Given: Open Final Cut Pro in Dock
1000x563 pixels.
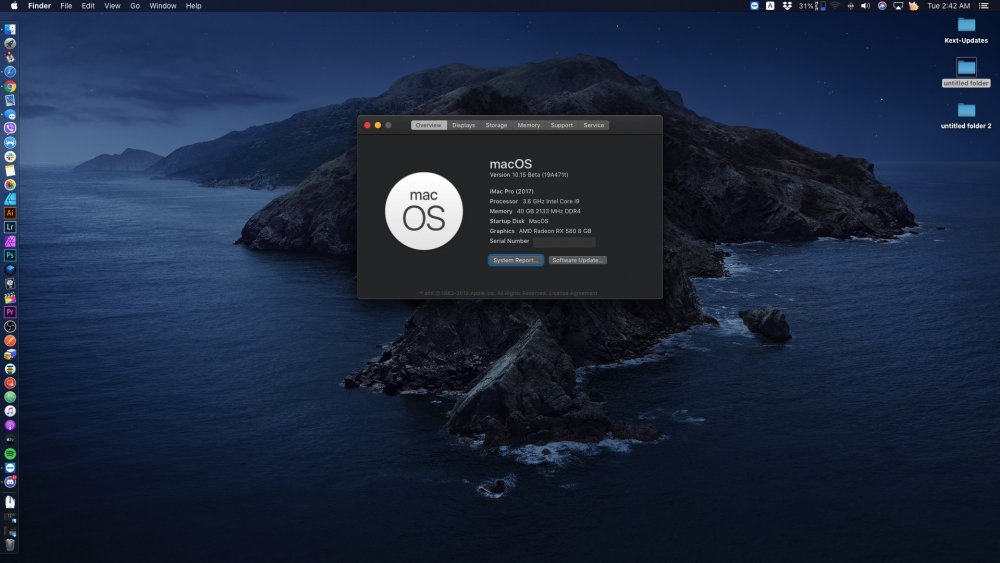Looking at the screenshot, I should point(10,298).
